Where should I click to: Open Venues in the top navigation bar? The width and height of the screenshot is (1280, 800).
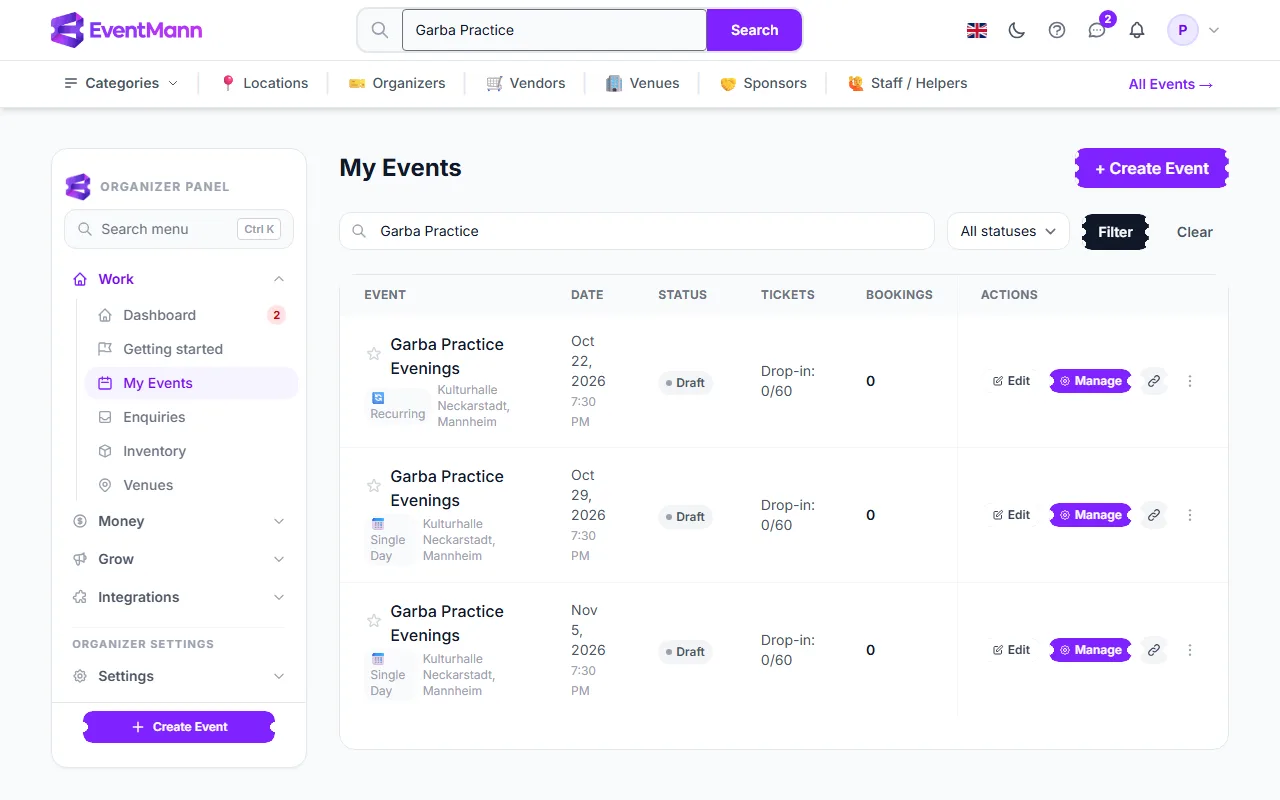point(643,83)
